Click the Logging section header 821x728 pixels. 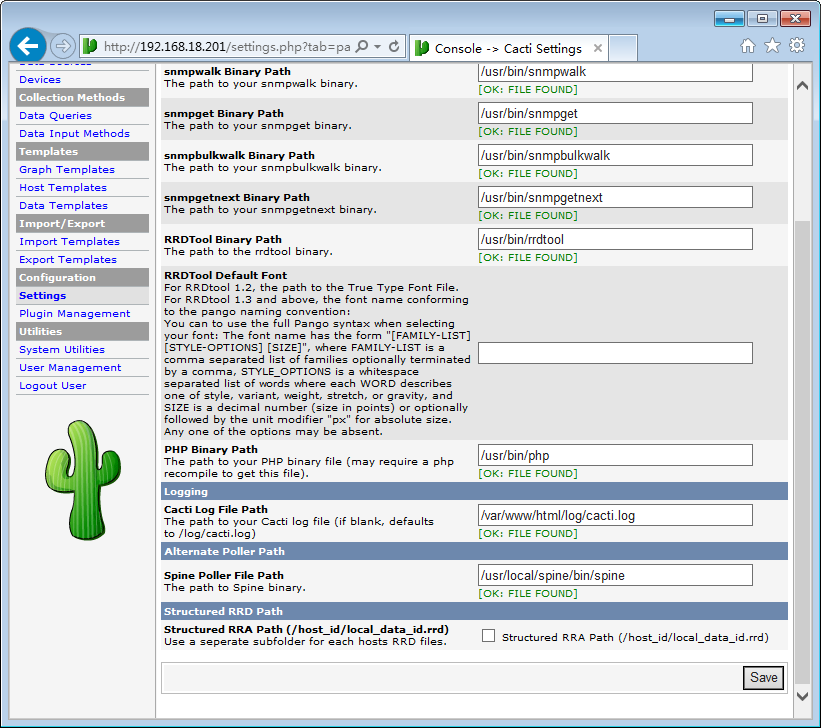(474, 491)
